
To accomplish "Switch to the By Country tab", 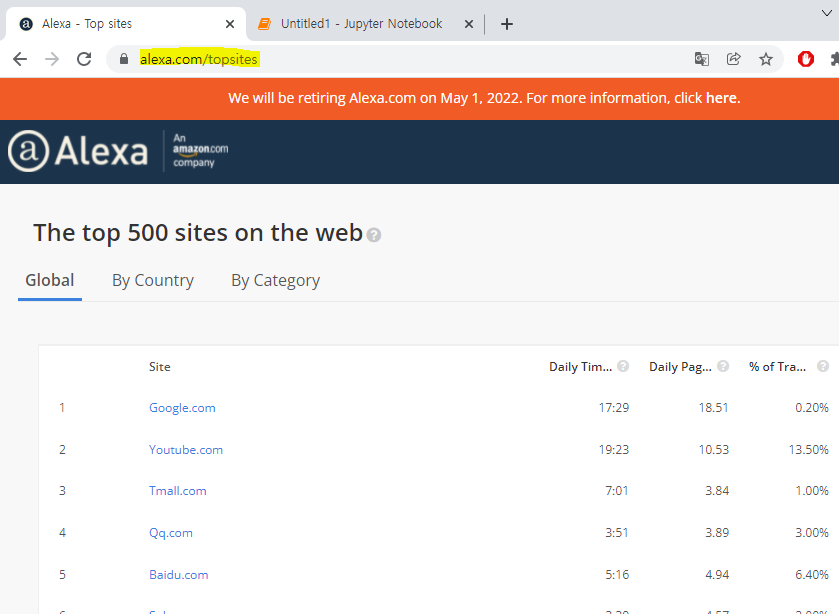I will [153, 281].
